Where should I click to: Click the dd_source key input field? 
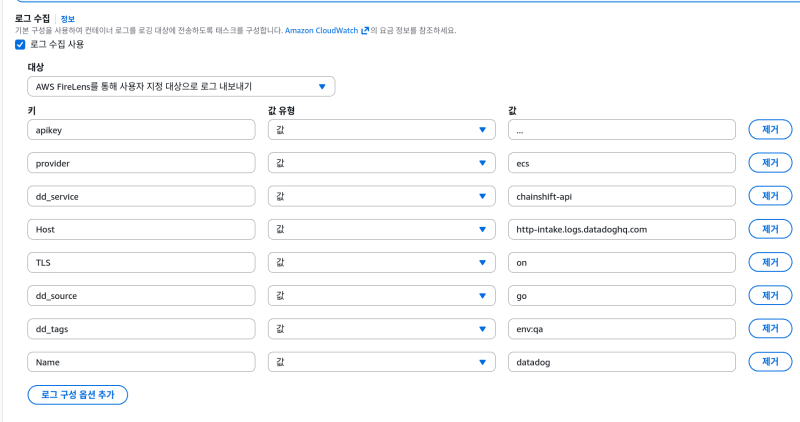click(x=143, y=295)
